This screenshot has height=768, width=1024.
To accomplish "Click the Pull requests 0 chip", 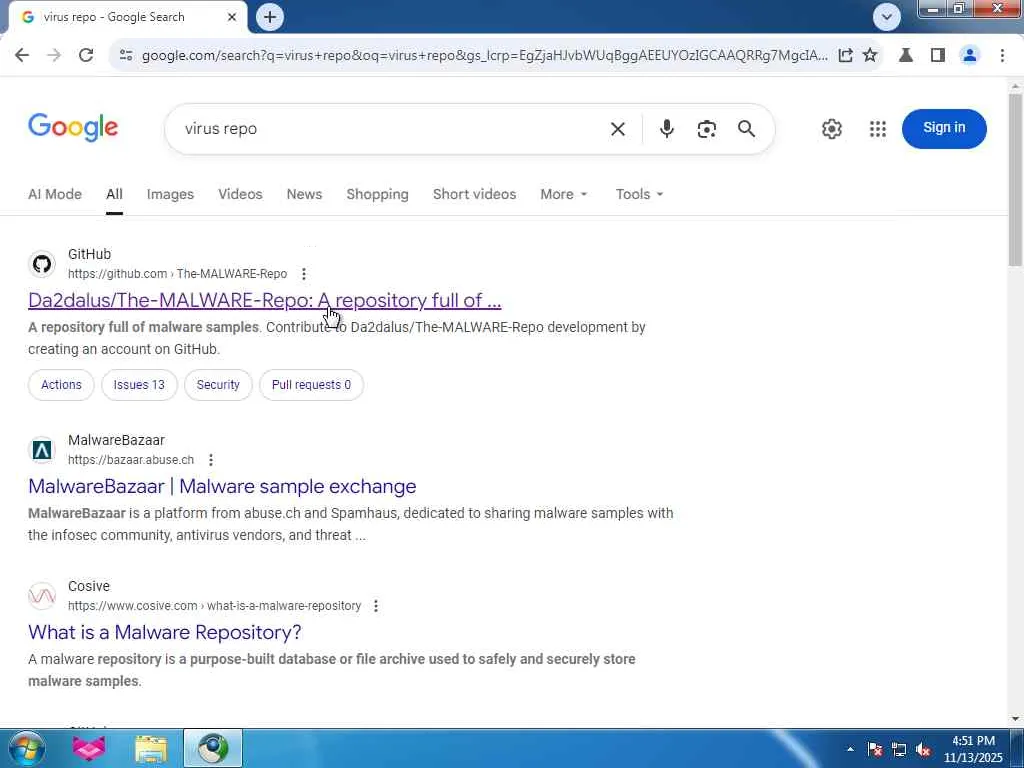I will 311,385.
